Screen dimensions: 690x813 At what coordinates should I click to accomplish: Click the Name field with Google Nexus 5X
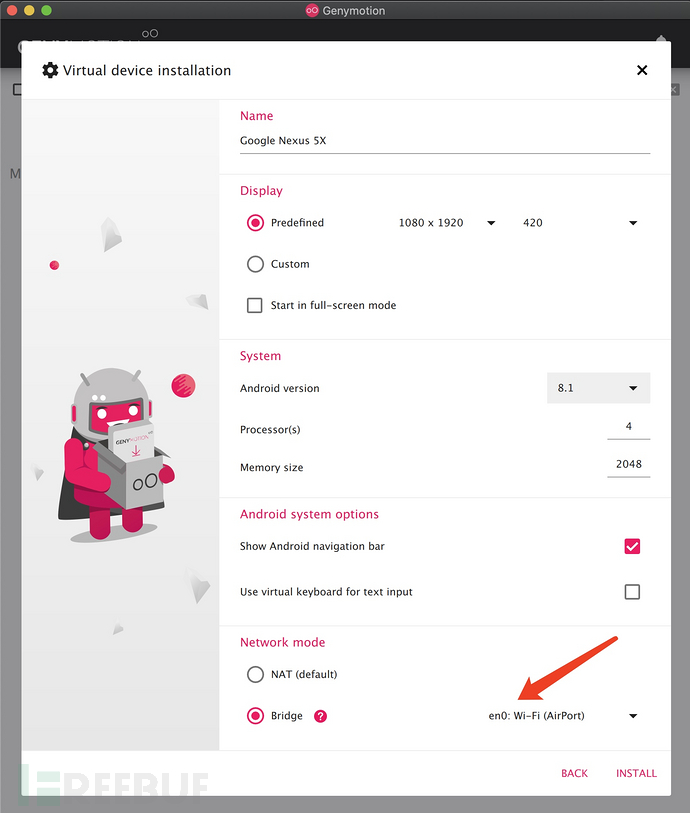point(445,141)
